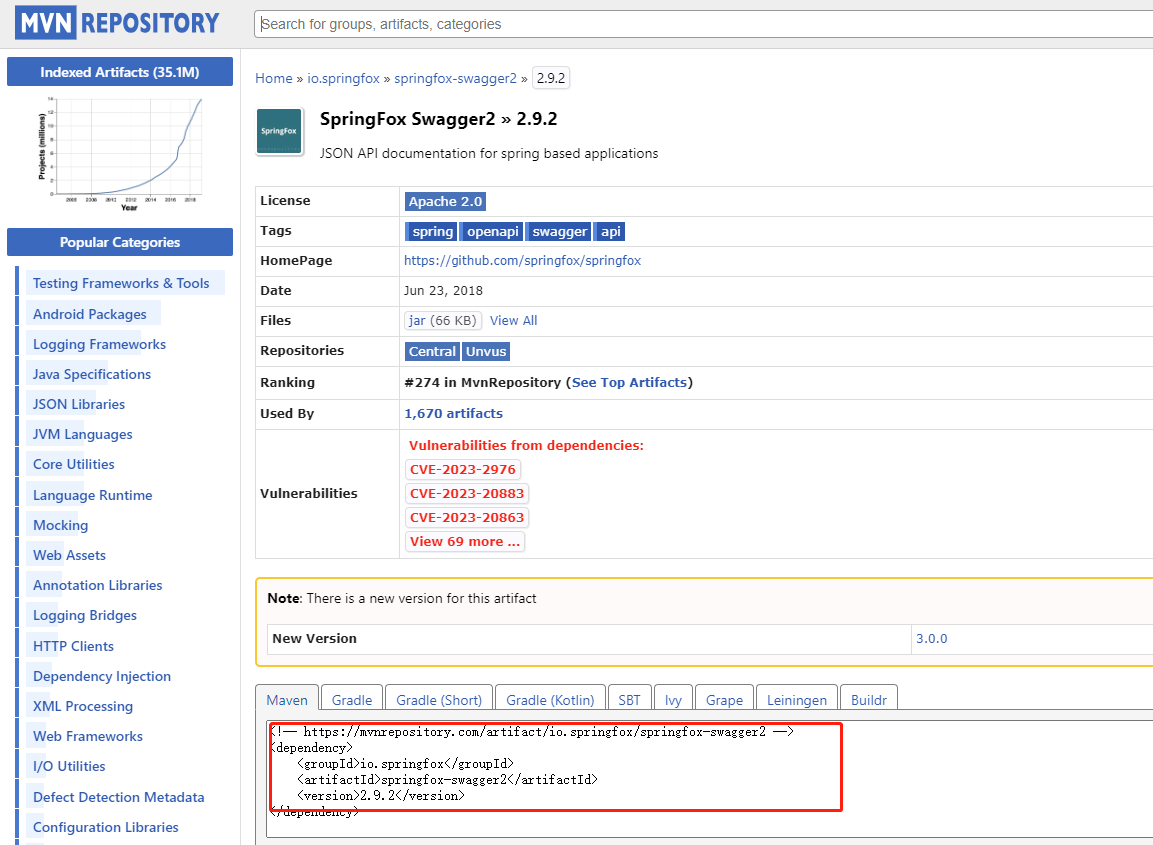Screen dimensions: 1153x845
Task: Click the 2.9.2 version breadcrumb badge
Action: click(x=551, y=78)
